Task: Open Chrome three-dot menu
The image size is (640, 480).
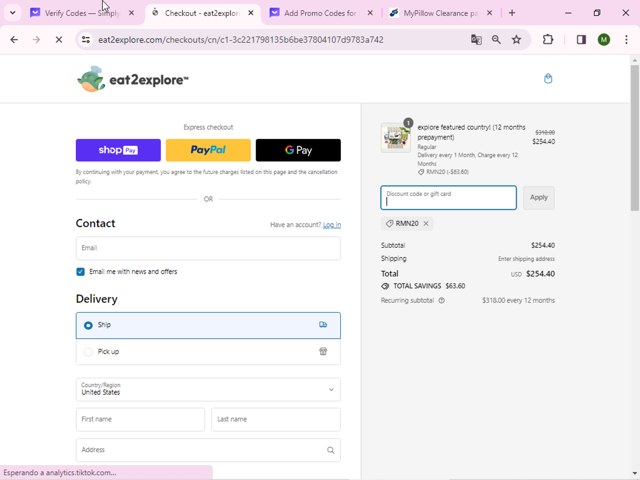Action: coord(626,40)
